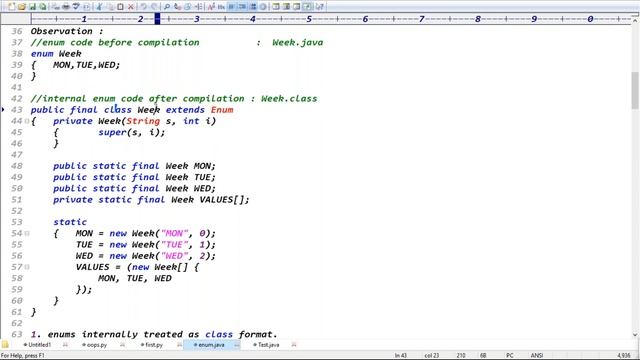The height and width of the screenshot is (360, 640).
Task: Open the Set Font icon with red A
Action: [211, 7]
